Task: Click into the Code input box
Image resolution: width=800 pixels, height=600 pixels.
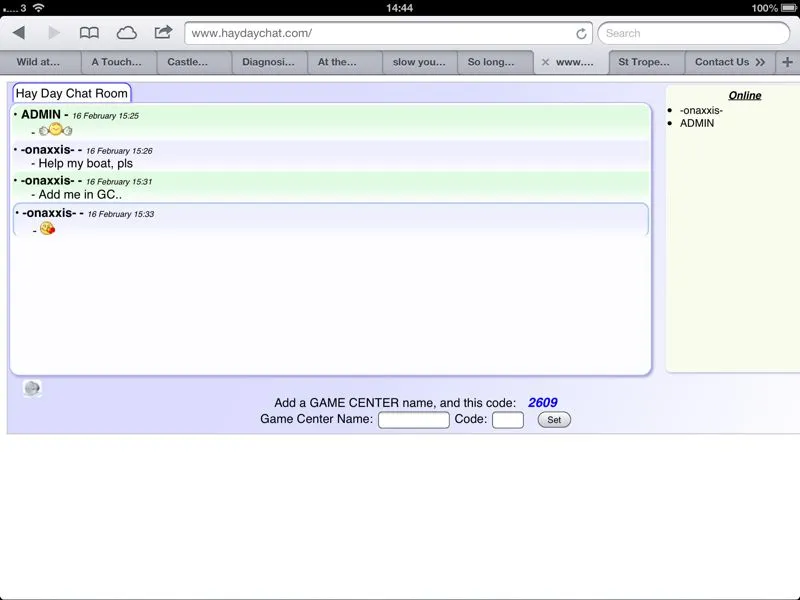Action: tap(507, 420)
